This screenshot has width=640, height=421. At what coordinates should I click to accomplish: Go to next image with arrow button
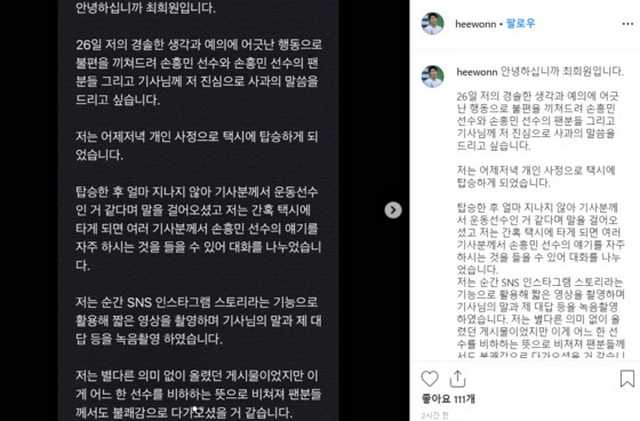(x=393, y=210)
